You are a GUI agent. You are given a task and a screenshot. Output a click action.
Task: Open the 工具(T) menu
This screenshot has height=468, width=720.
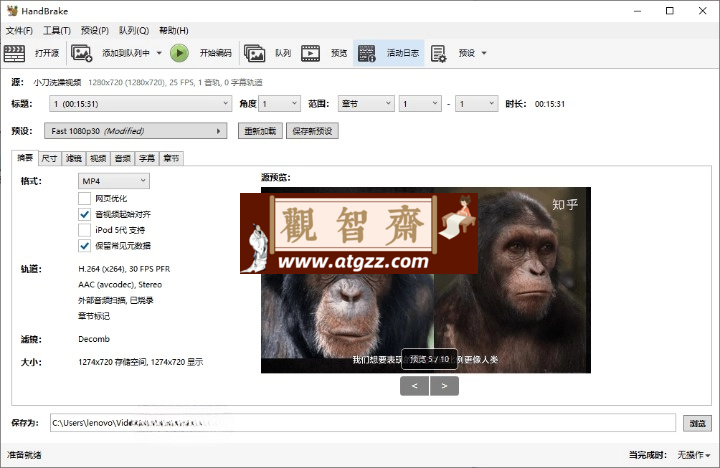click(x=57, y=30)
